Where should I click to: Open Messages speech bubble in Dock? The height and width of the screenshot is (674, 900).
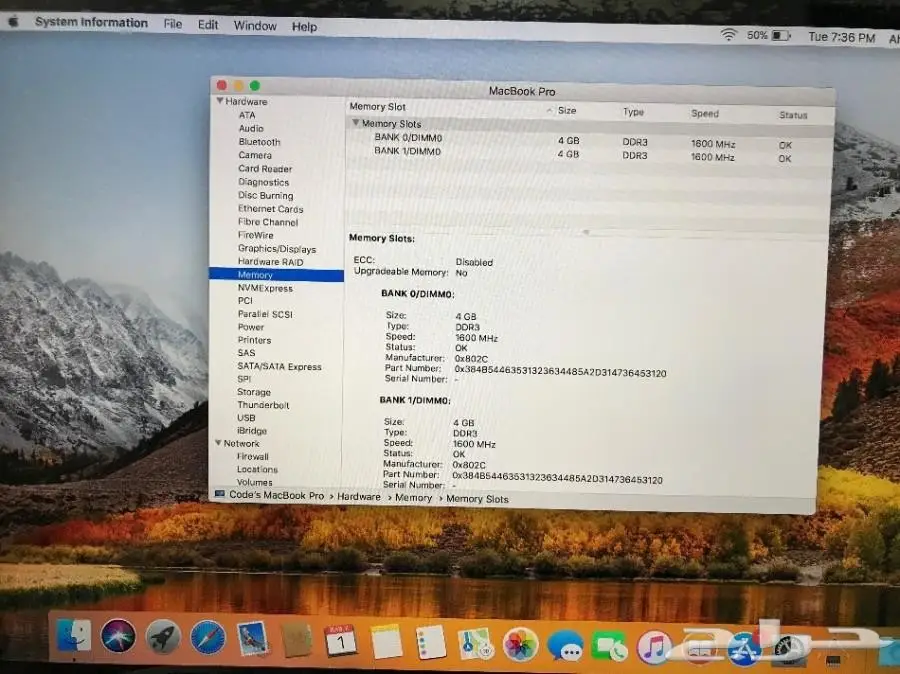click(565, 645)
